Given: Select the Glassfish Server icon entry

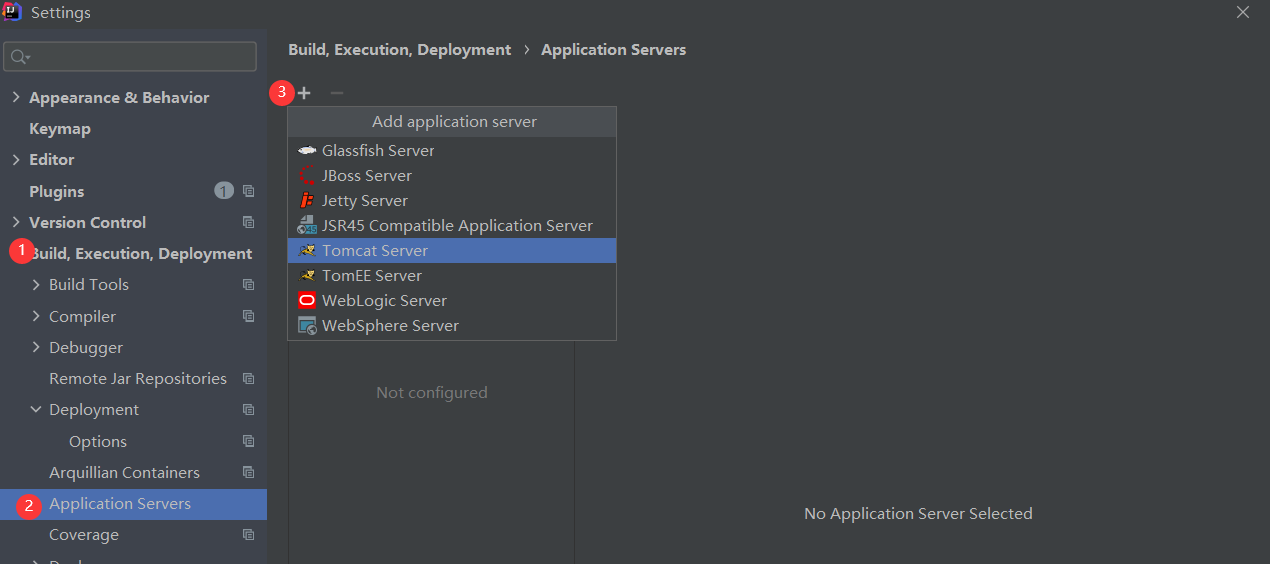Looking at the screenshot, I should (307, 151).
